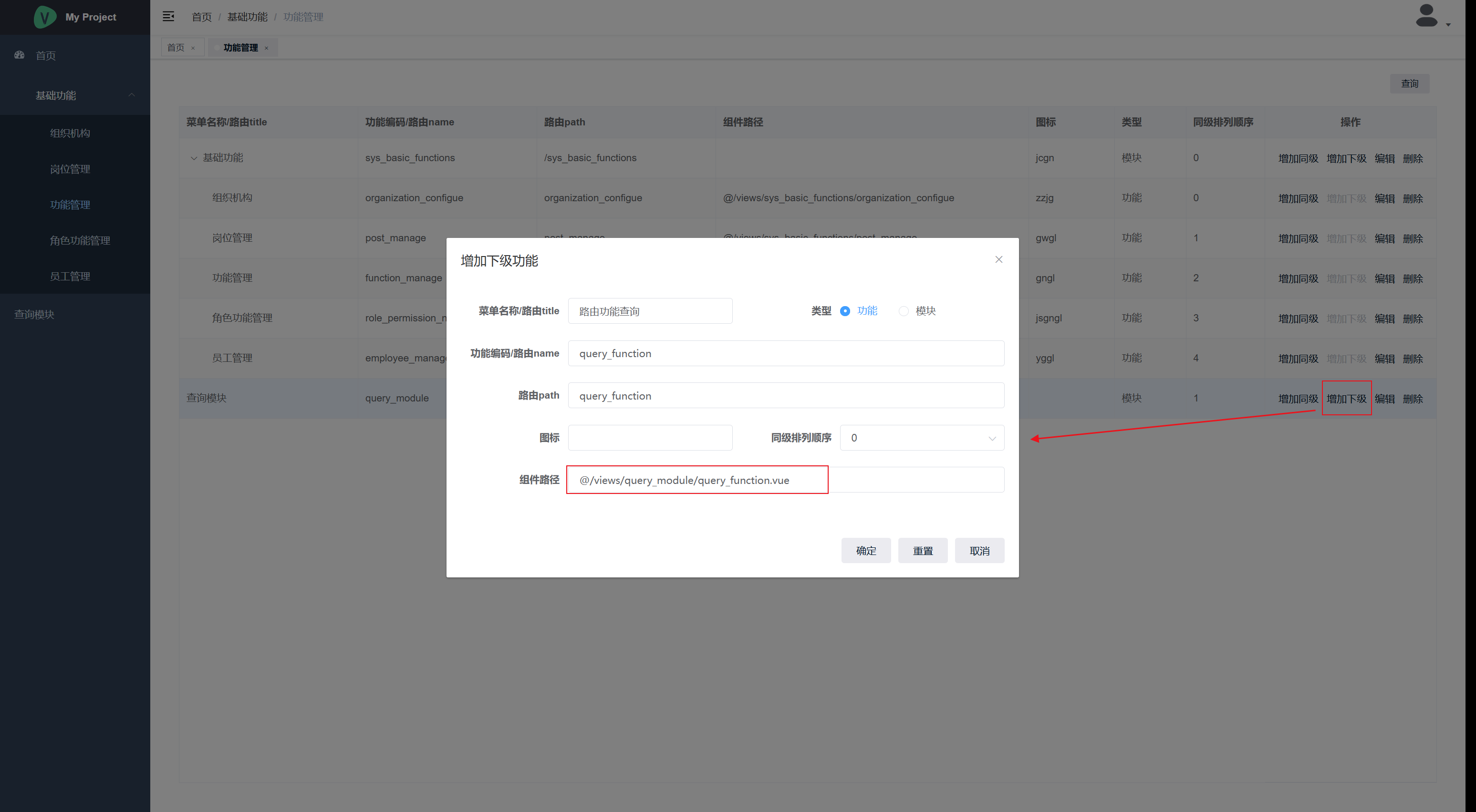Click the 取消 button
This screenshot has height=812, width=1476.
click(978, 550)
